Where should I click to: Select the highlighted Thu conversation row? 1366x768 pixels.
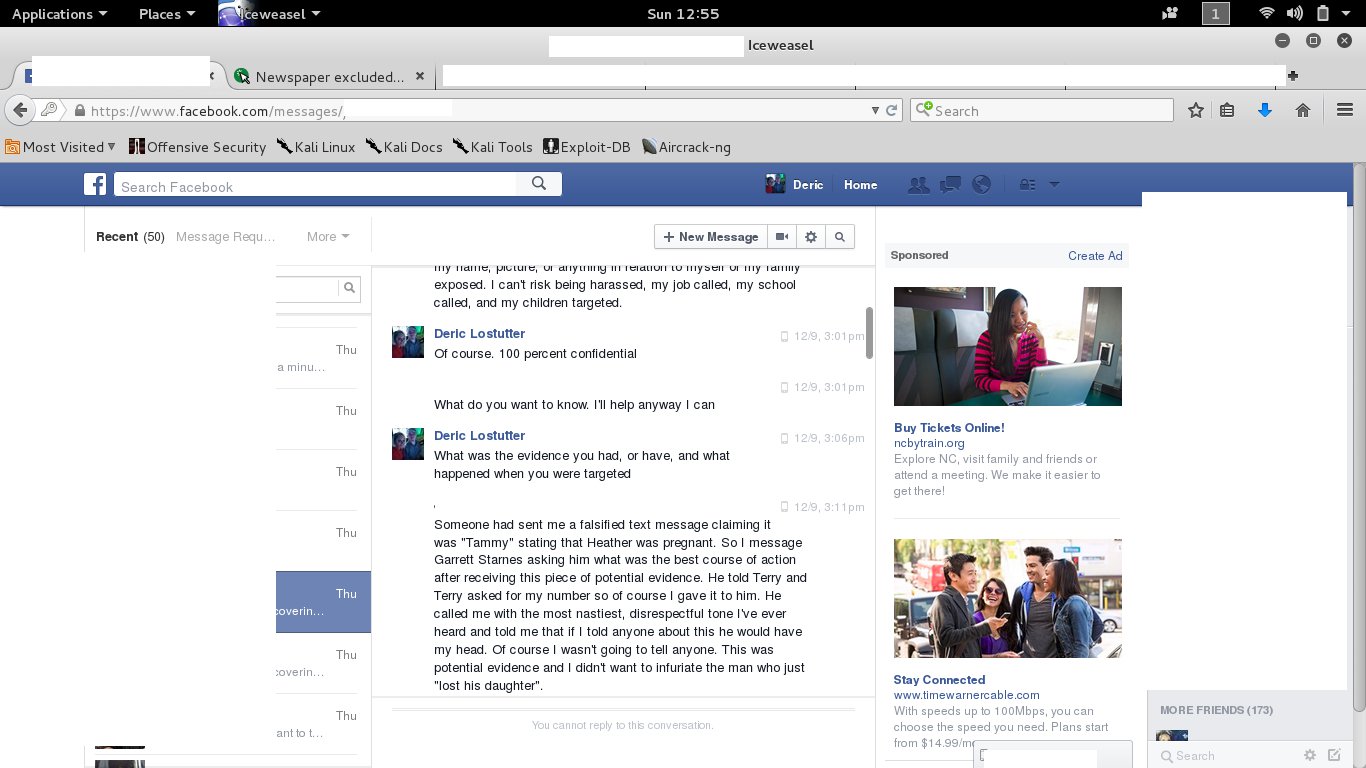[x=323, y=602]
